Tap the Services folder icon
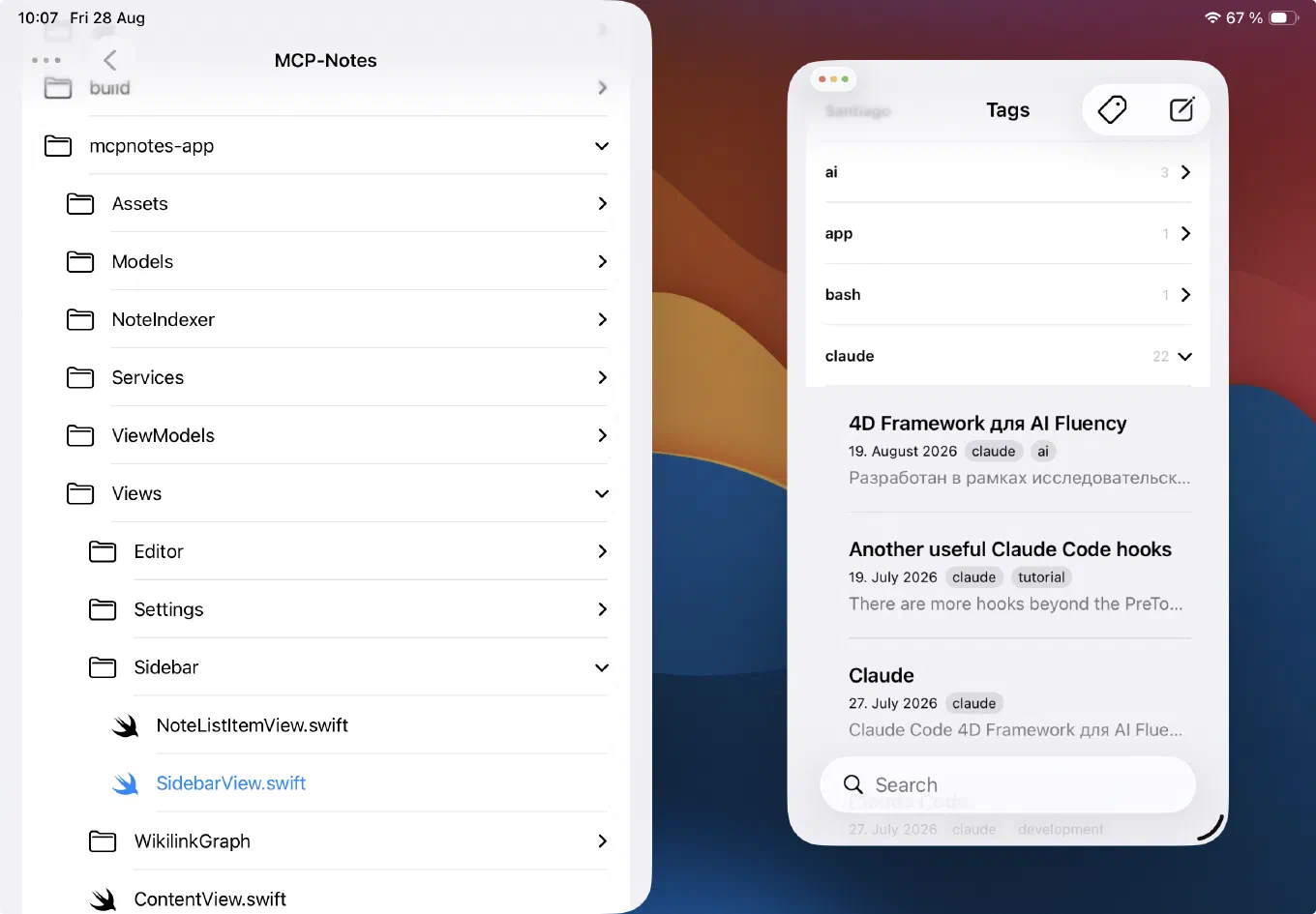The width and height of the screenshot is (1316, 914). pos(80,378)
